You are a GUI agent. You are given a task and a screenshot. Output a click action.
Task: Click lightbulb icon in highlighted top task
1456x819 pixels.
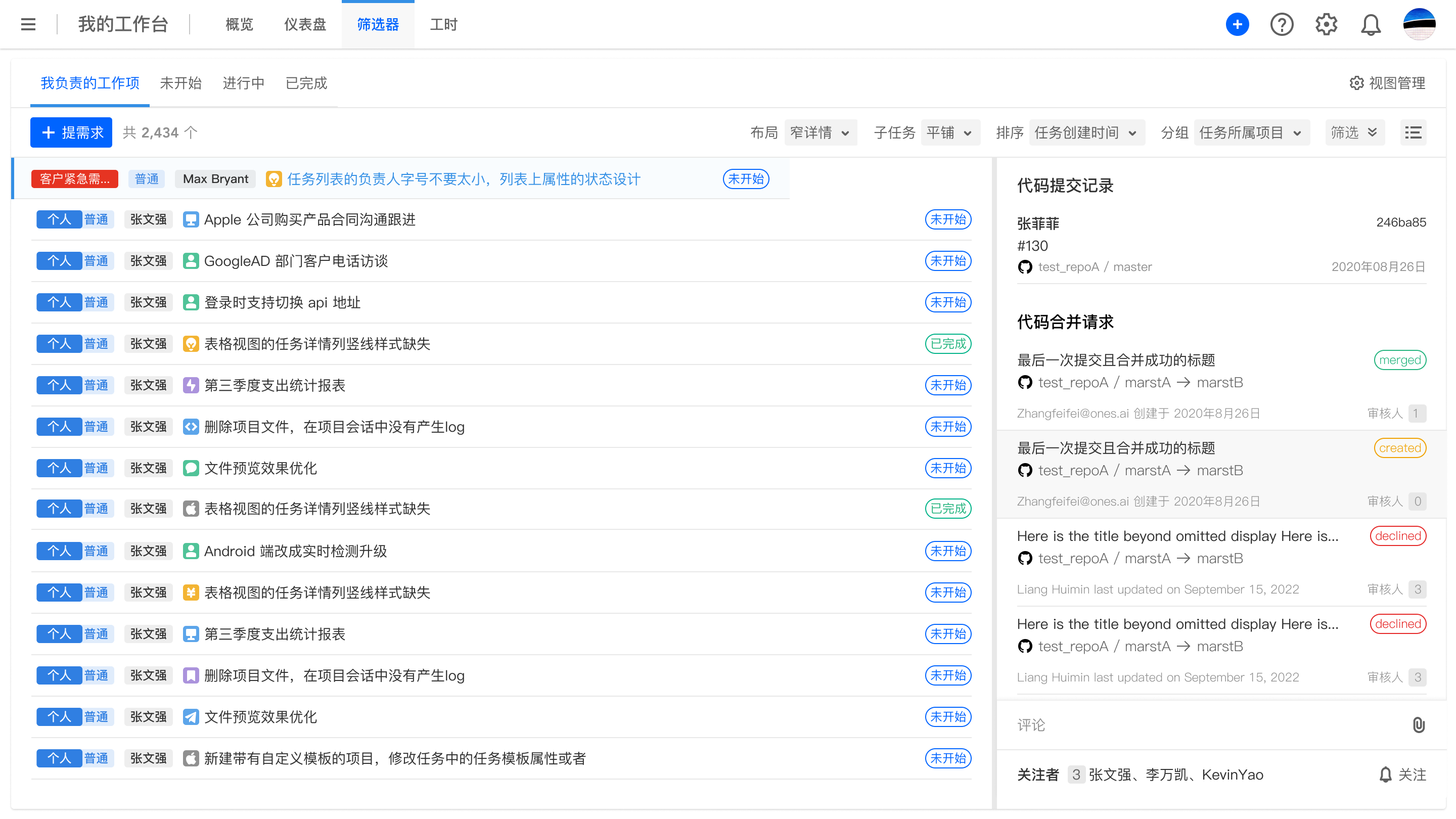coord(274,179)
